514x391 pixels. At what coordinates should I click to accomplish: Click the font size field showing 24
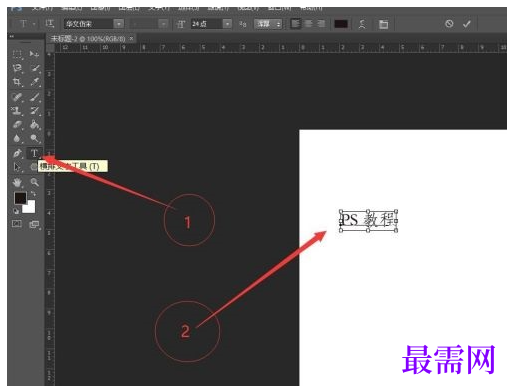207,24
